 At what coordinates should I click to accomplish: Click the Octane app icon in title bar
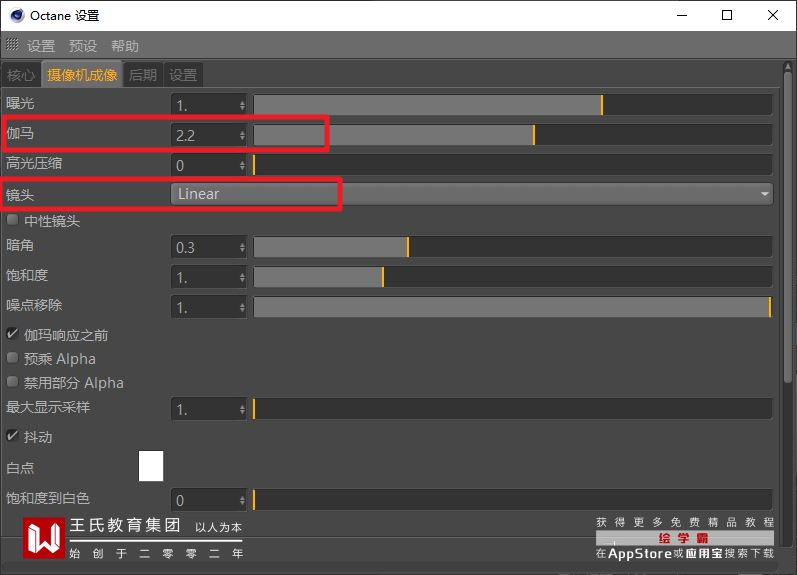pyautogui.click(x=17, y=15)
